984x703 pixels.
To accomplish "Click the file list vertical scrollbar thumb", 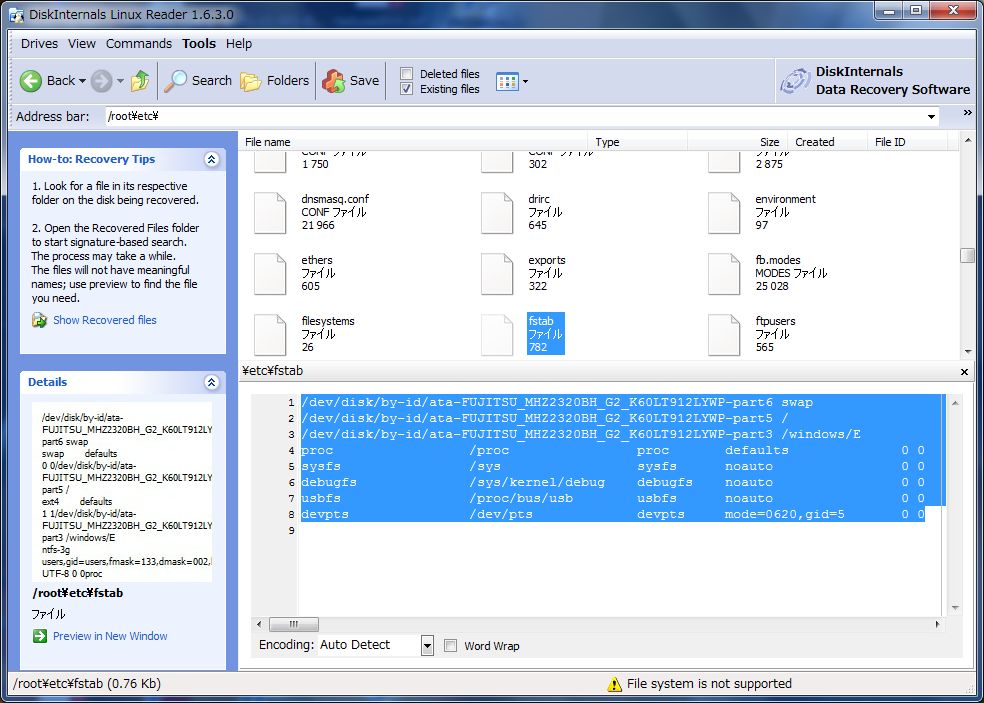I will click(967, 255).
